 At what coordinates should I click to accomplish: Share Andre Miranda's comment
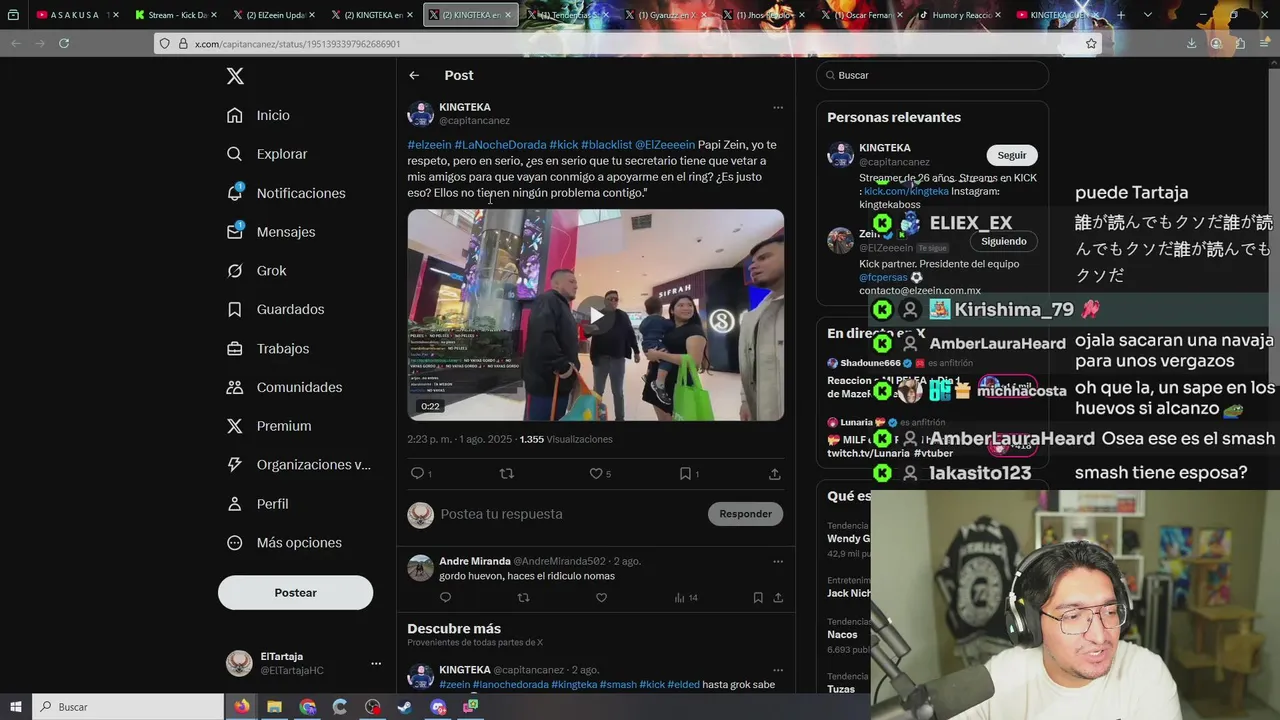778,598
